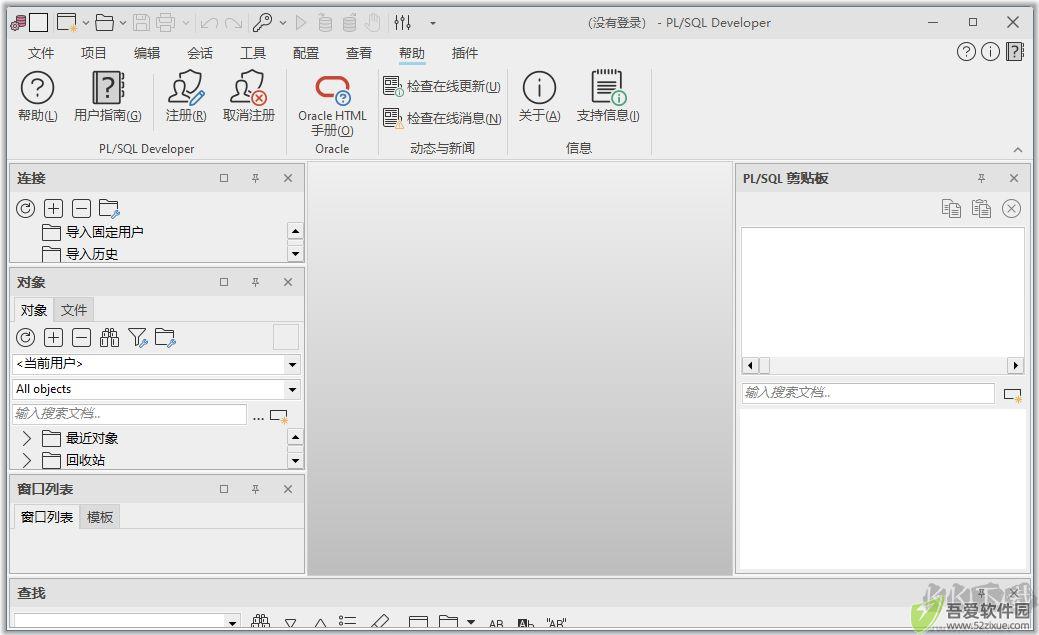Pin the 对象 panel
The height and width of the screenshot is (635, 1039).
[255, 282]
